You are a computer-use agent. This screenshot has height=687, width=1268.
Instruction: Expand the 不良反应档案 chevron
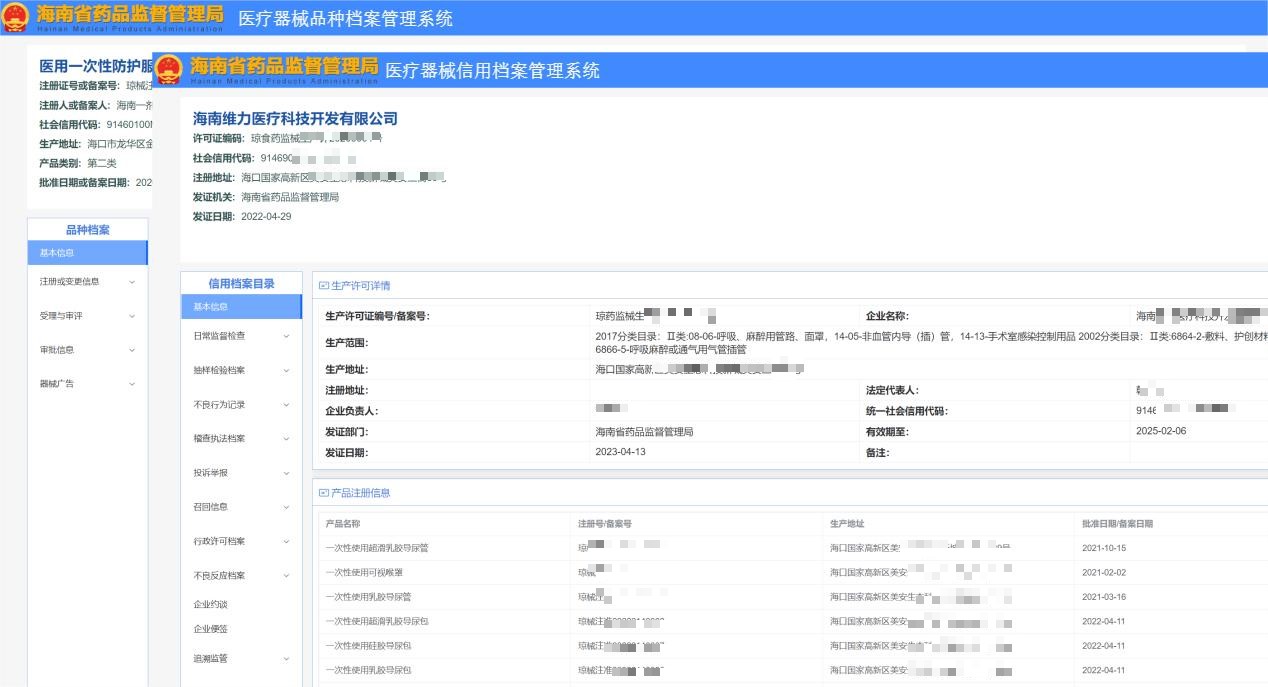(x=286, y=576)
